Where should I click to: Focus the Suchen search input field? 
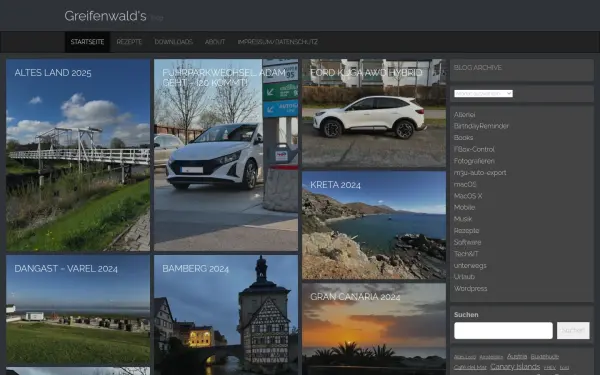(x=503, y=330)
